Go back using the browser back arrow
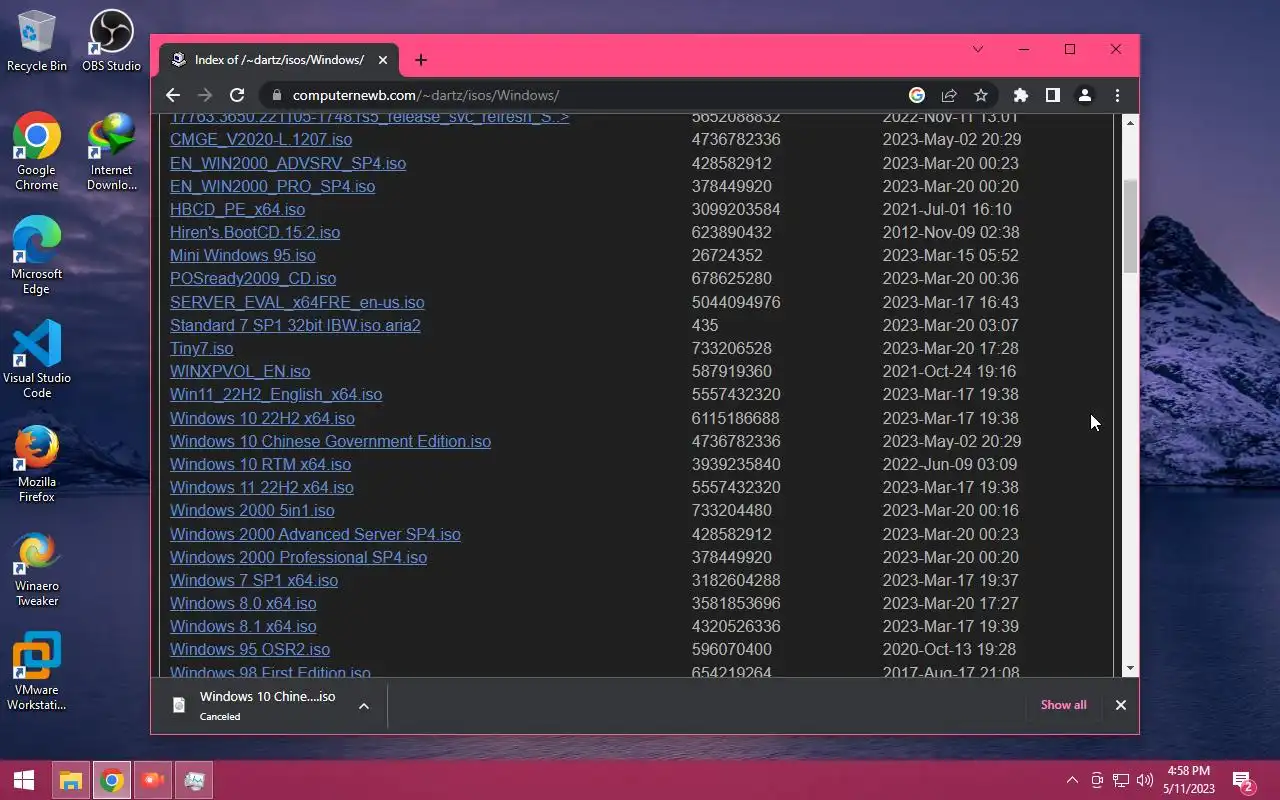The height and width of the screenshot is (800, 1280). click(173, 95)
